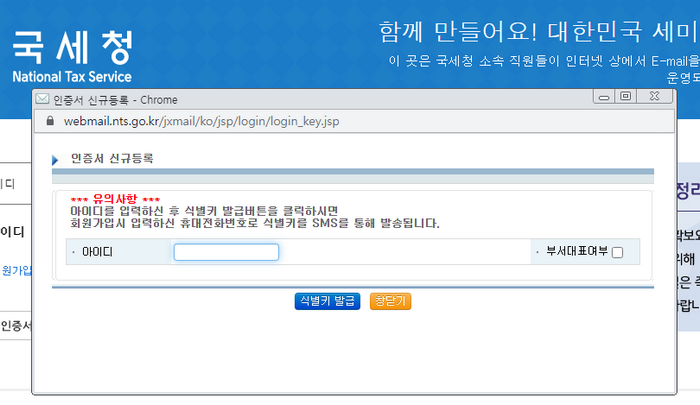Click the webmail.nts.go.kr URL text
This screenshot has height=405, width=700.
click(x=201, y=121)
